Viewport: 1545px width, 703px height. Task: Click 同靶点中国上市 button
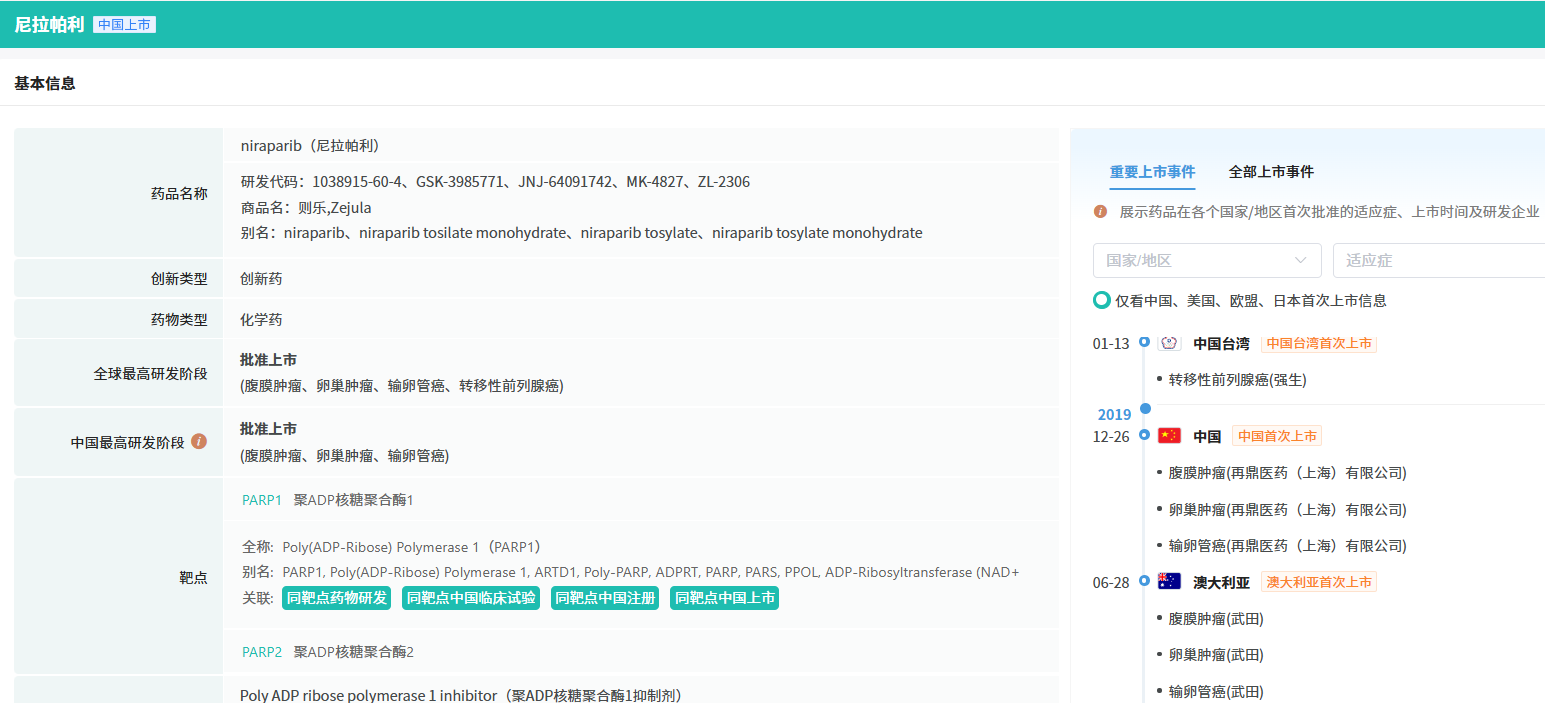724,598
